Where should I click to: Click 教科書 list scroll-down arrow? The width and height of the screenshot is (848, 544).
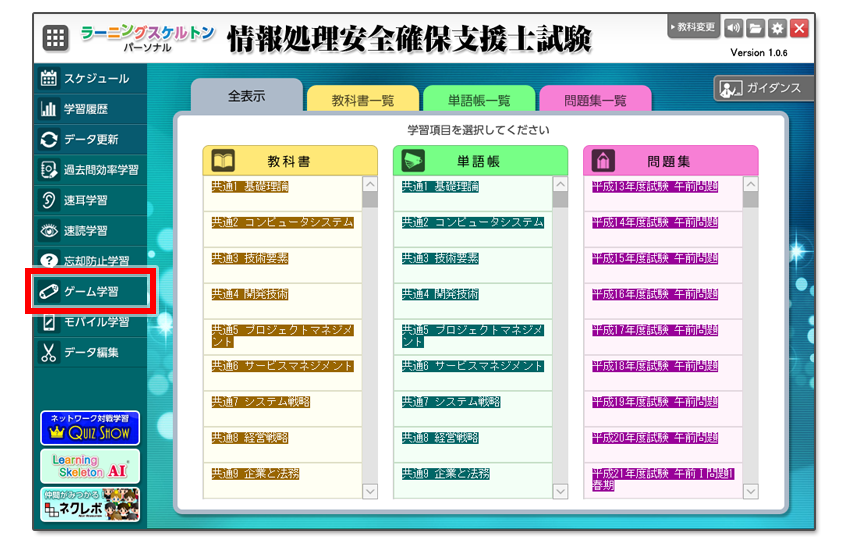(x=370, y=491)
